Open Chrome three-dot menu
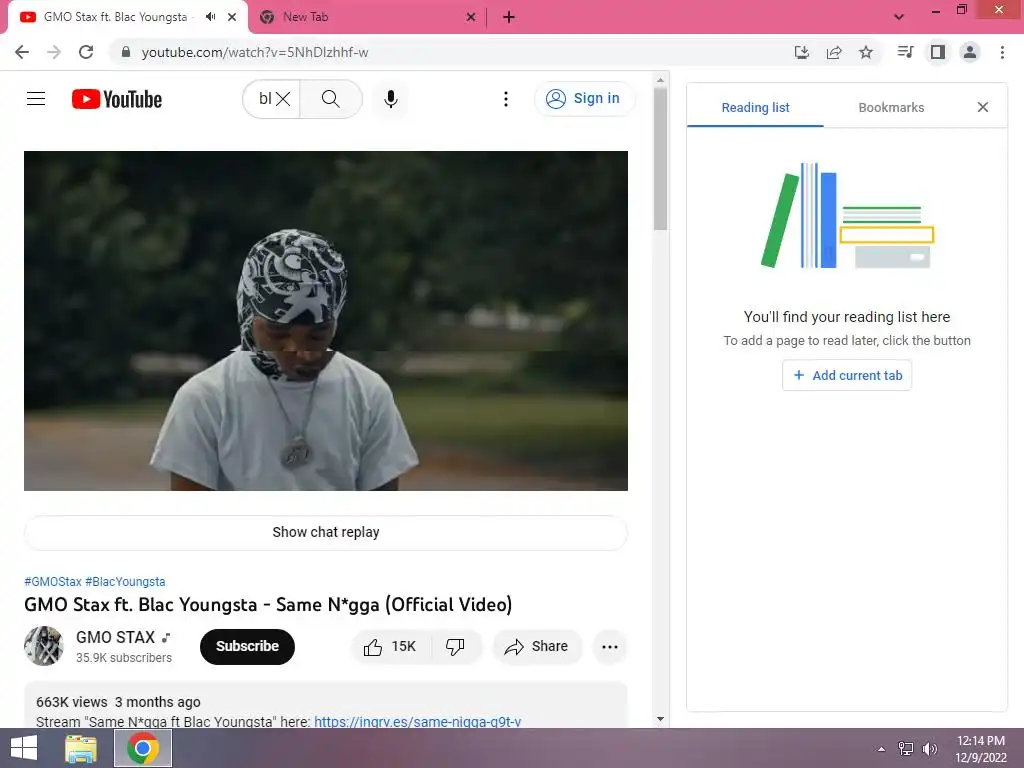 click(x=1002, y=52)
